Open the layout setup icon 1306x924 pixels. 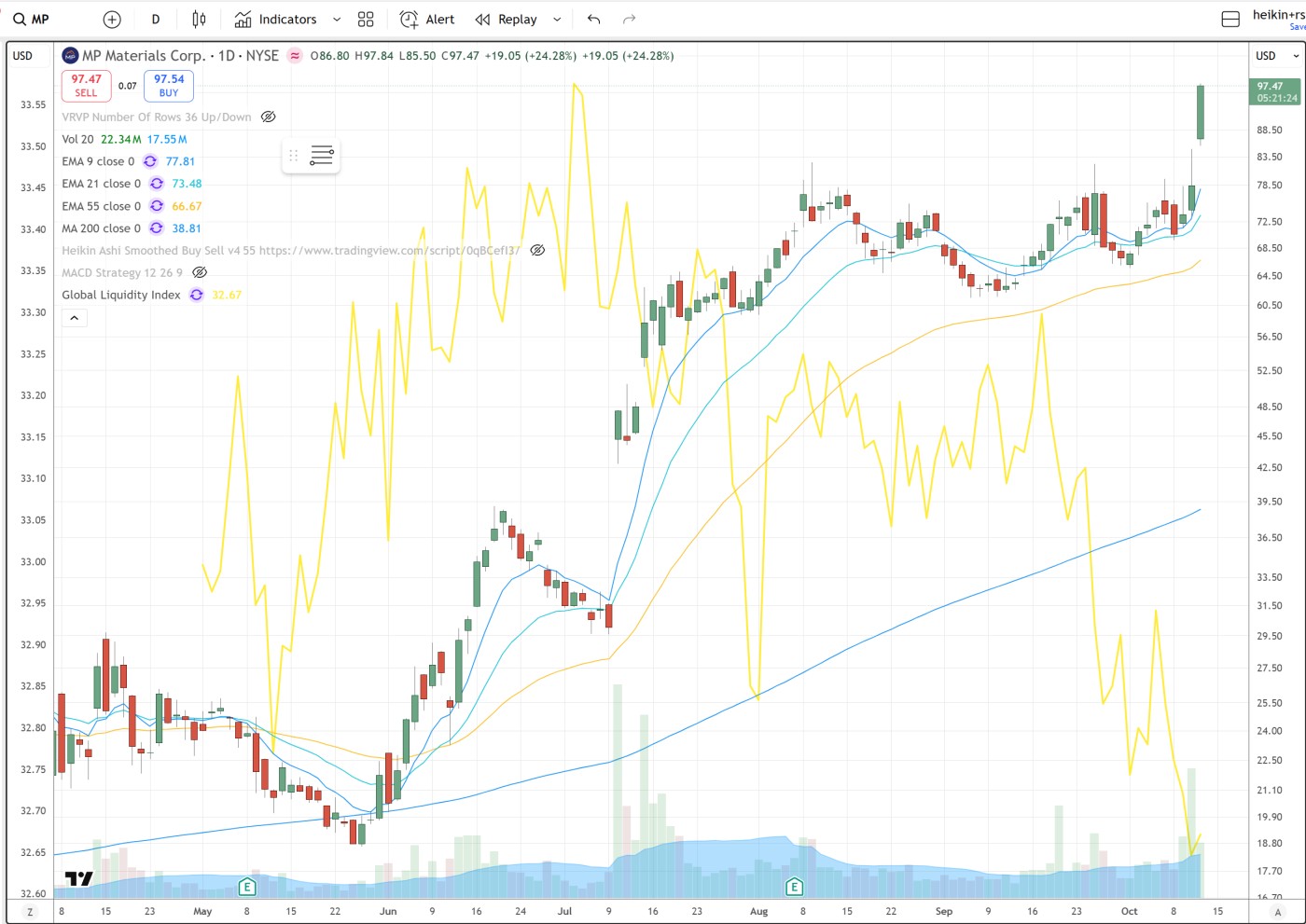point(1230,20)
